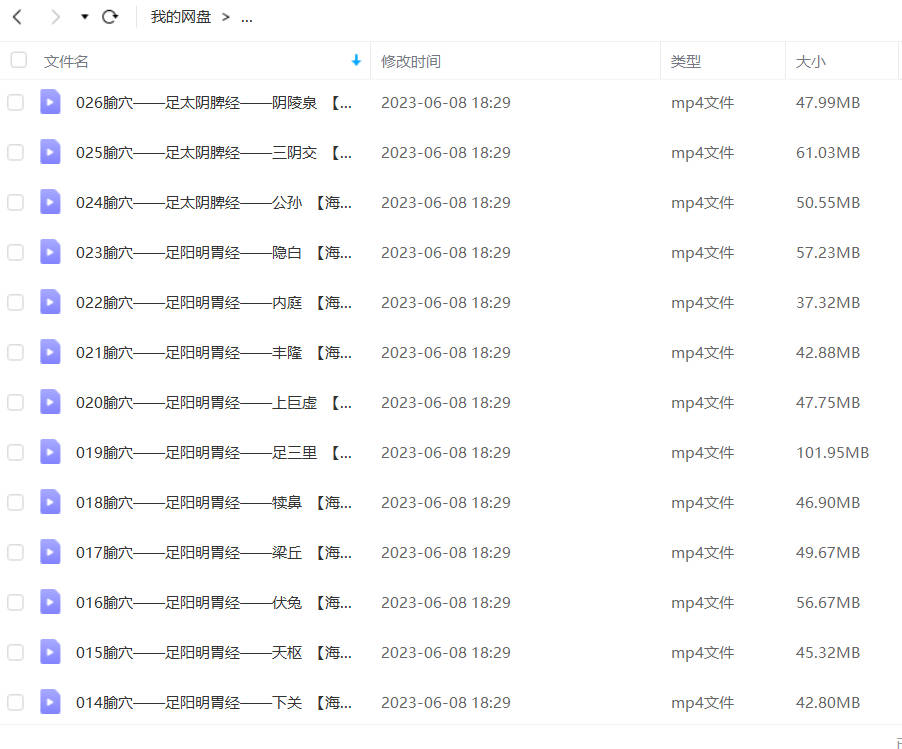Click mp4文件 type in 026 阴陵泉 row

coord(702,103)
